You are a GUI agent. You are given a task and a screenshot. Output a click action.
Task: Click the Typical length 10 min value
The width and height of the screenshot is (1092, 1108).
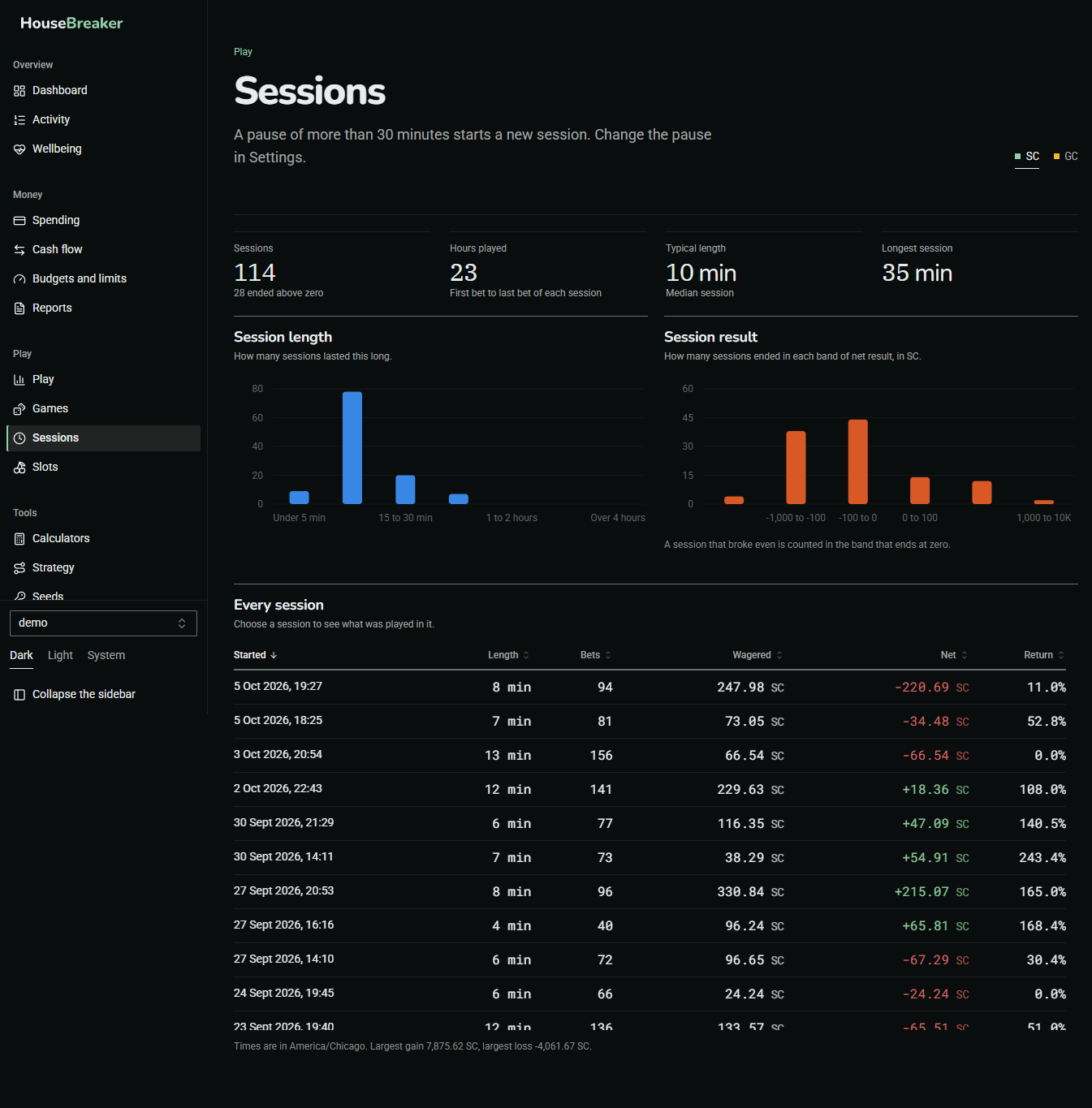click(701, 273)
